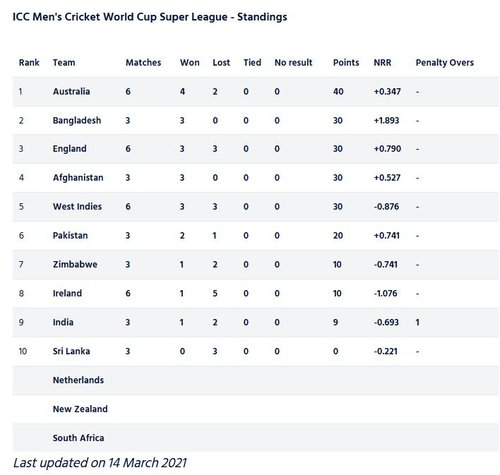The width and height of the screenshot is (500, 475).
Task: Click the No result column header
Action: (x=293, y=63)
